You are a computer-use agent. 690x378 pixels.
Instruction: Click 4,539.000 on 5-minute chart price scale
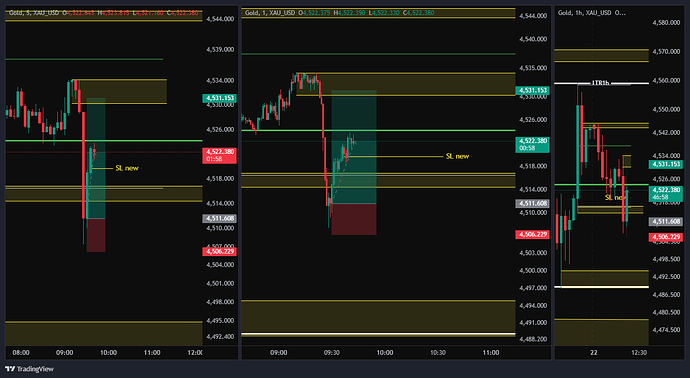pyautogui.click(x=220, y=50)
